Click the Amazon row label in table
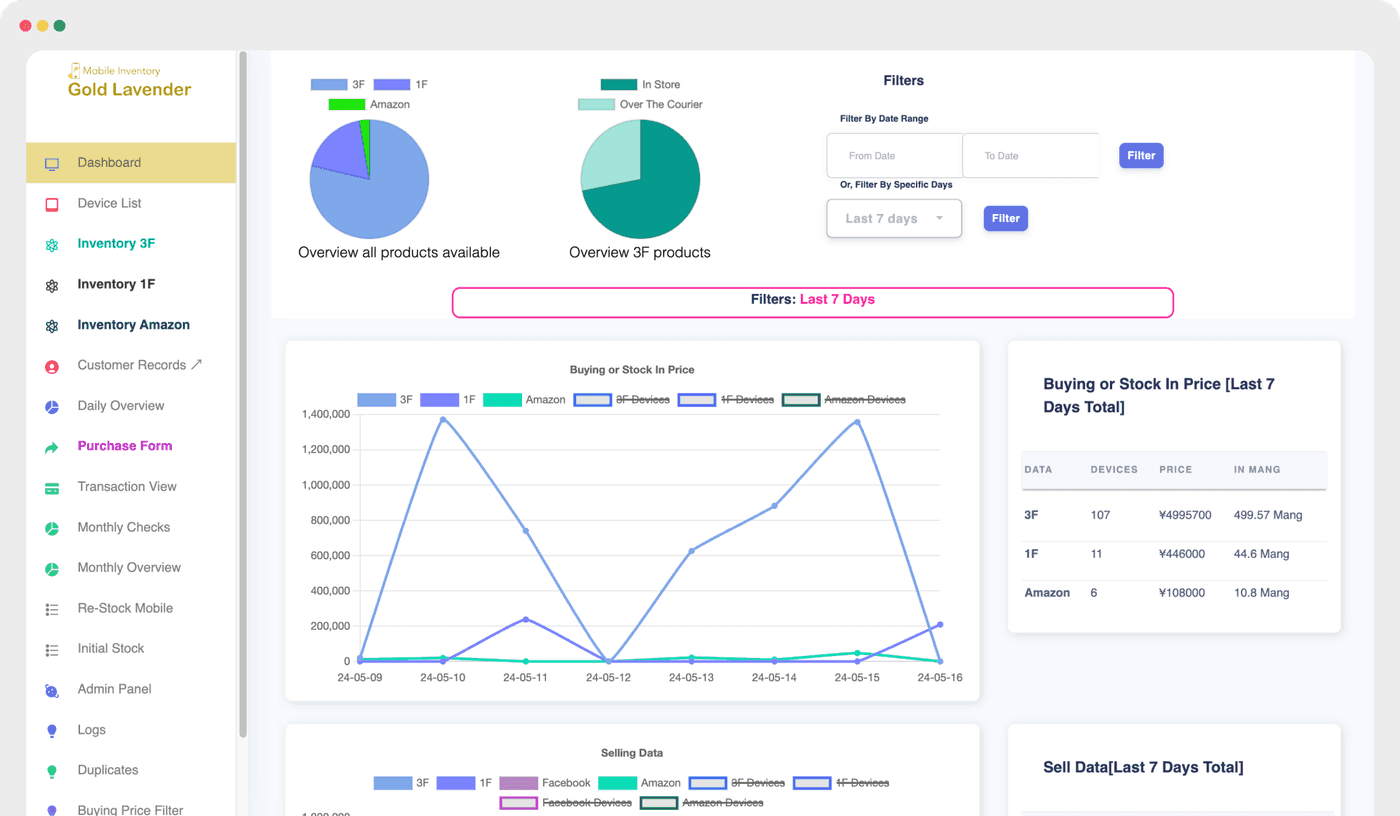 1047,593
